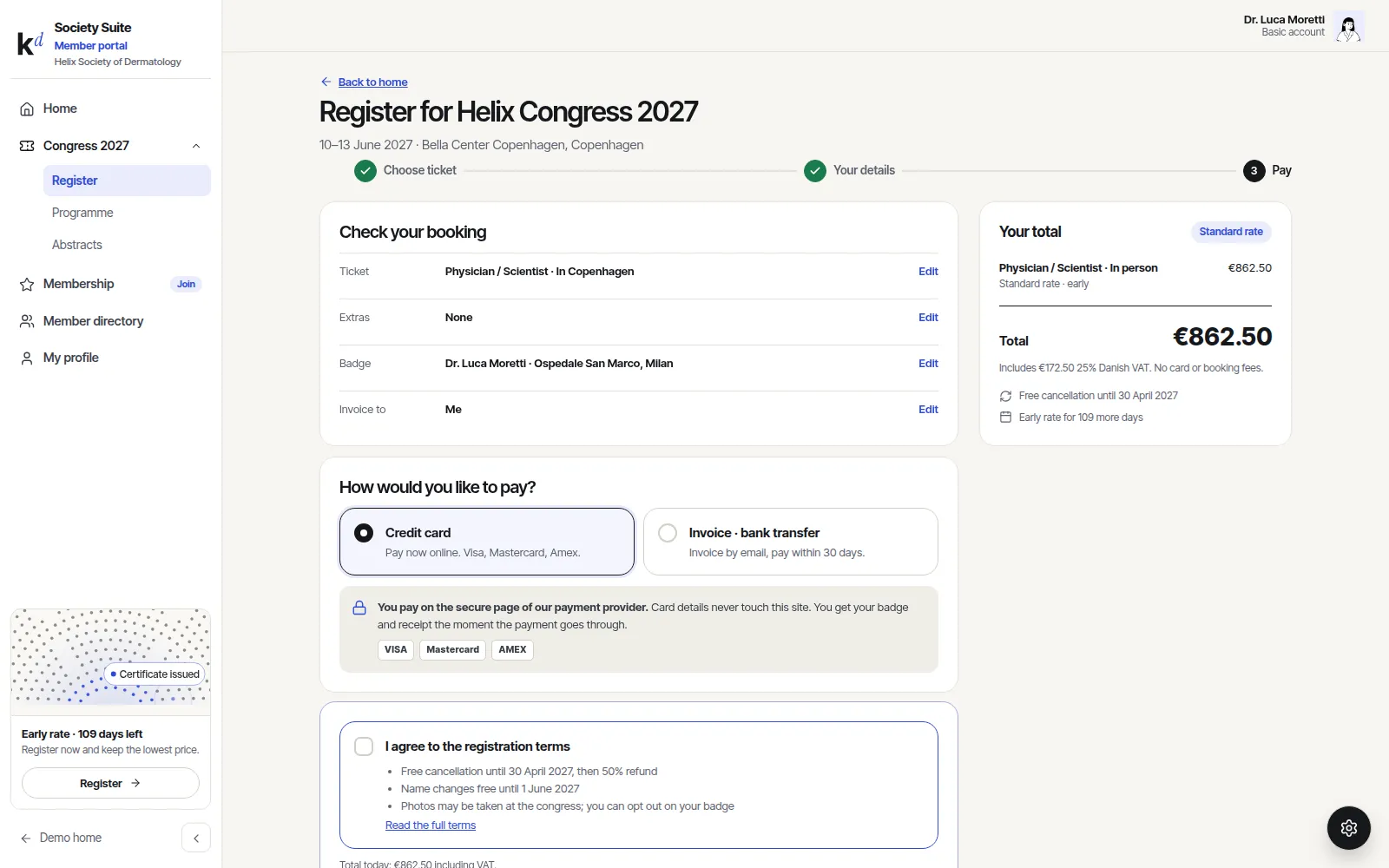Click the VISA card badge
This screenshot has width=1389, height=868.
click(x=396, y=650)
